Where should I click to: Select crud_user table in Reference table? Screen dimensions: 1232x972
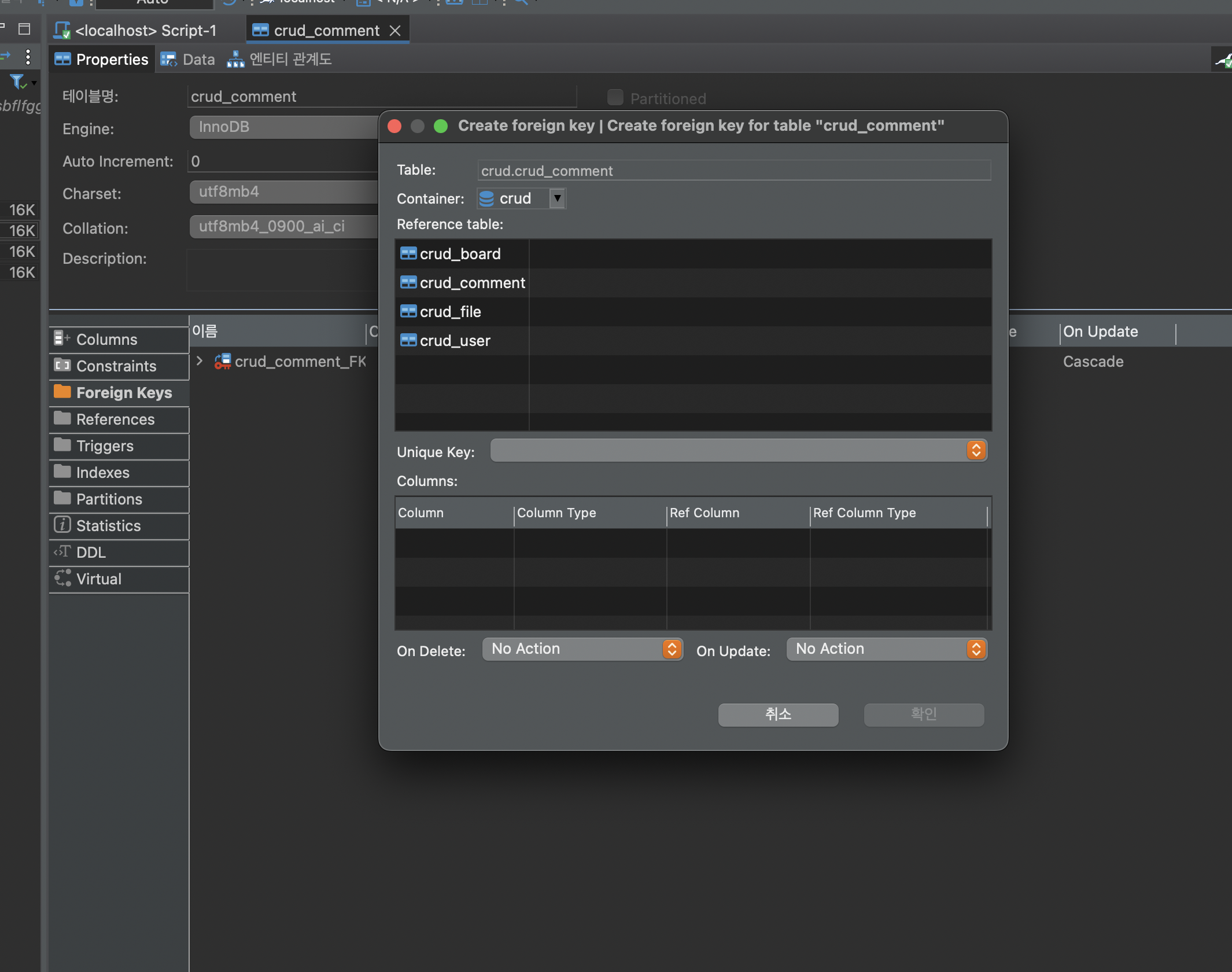pos(455,341)
